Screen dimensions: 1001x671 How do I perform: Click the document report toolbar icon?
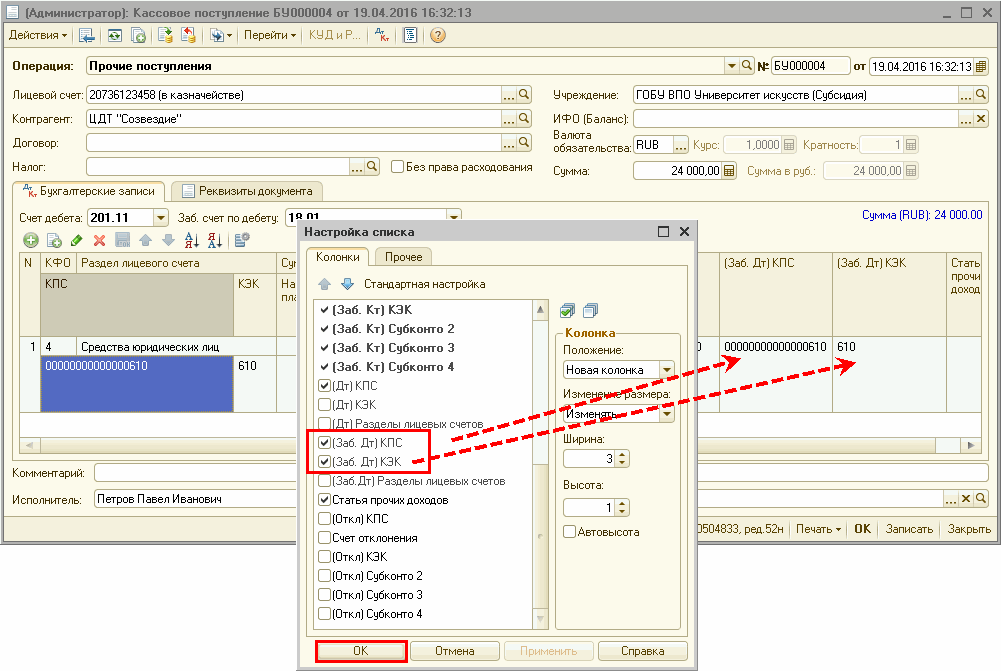[x=410, y=35]
